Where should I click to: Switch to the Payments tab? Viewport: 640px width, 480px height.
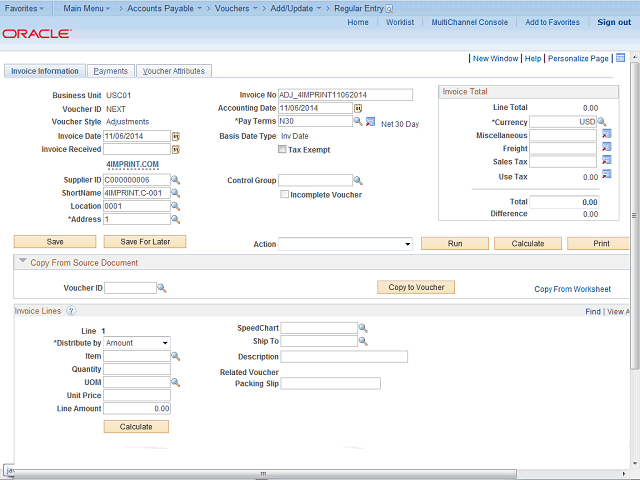[x=110, y=71]
